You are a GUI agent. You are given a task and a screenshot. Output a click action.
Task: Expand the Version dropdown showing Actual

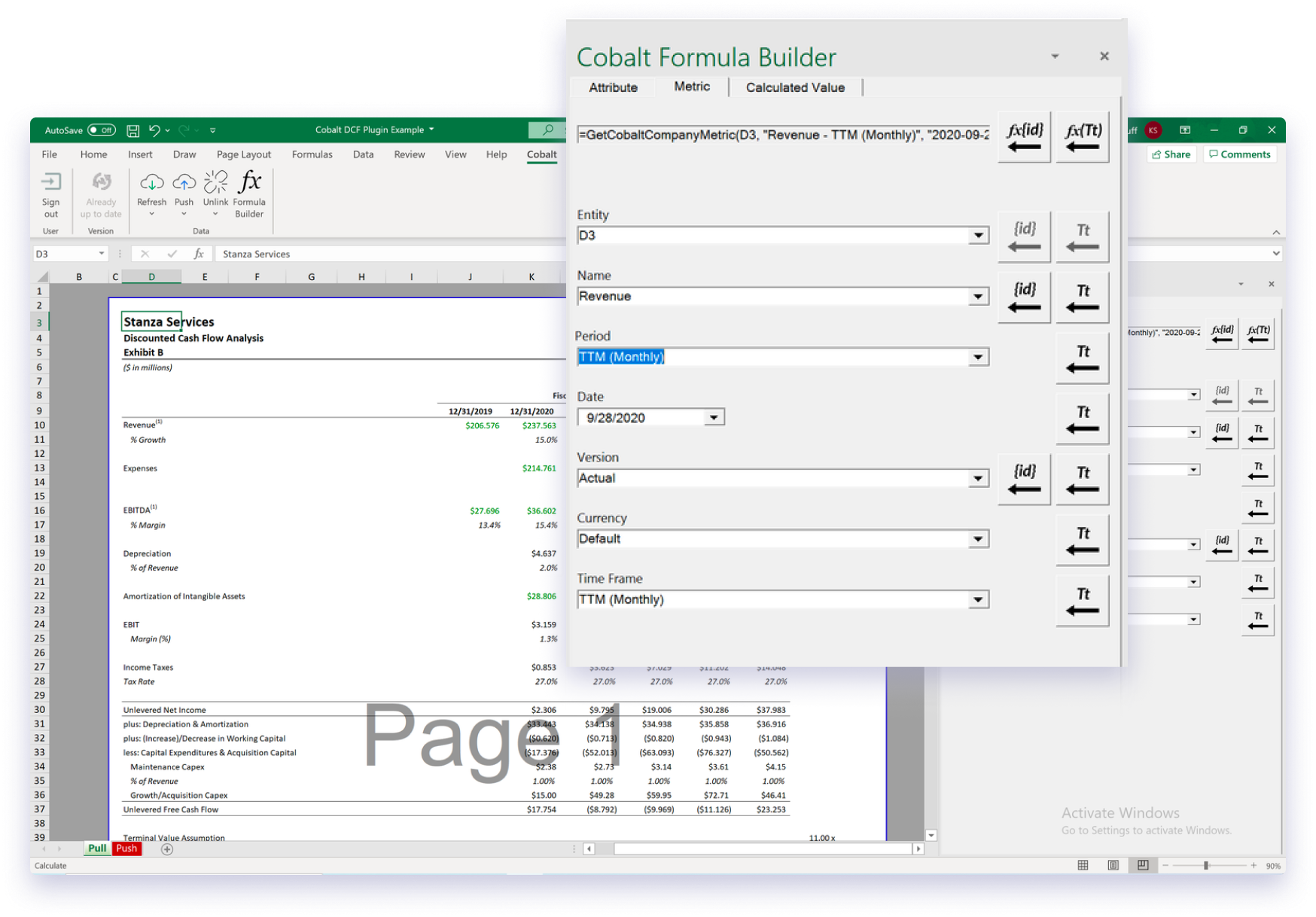click(978, 479)
